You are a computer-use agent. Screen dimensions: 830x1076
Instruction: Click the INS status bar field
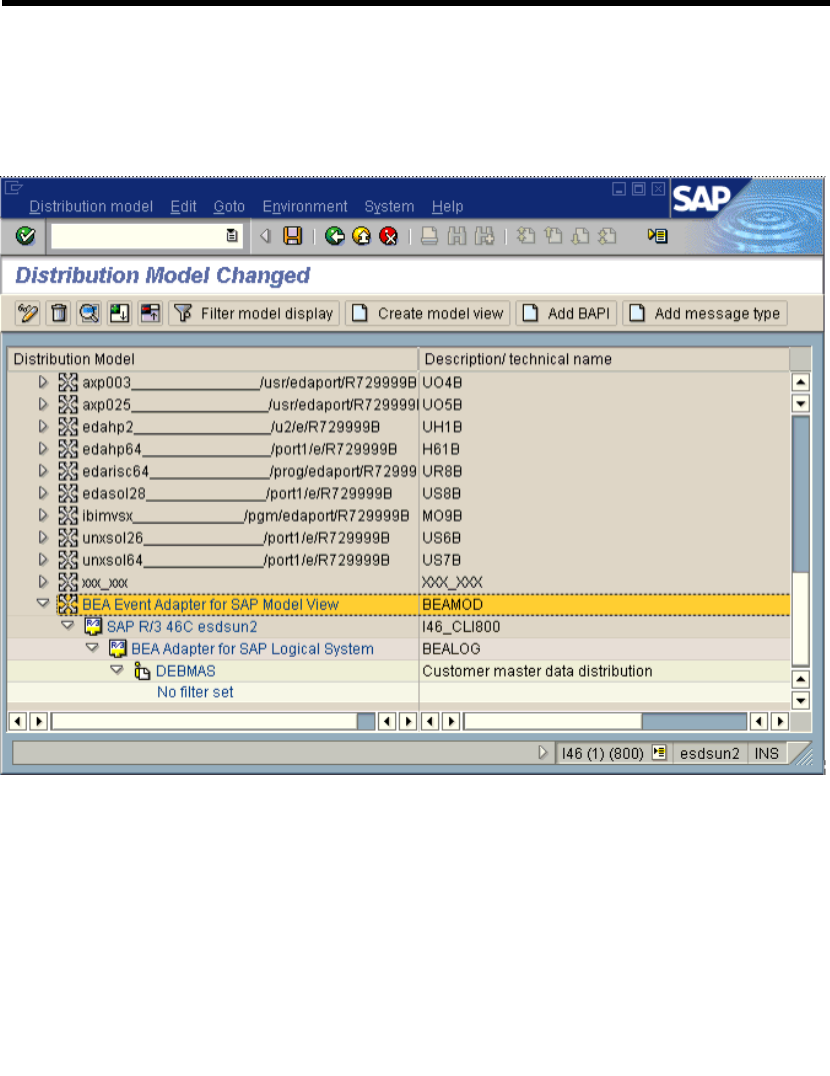766,753
